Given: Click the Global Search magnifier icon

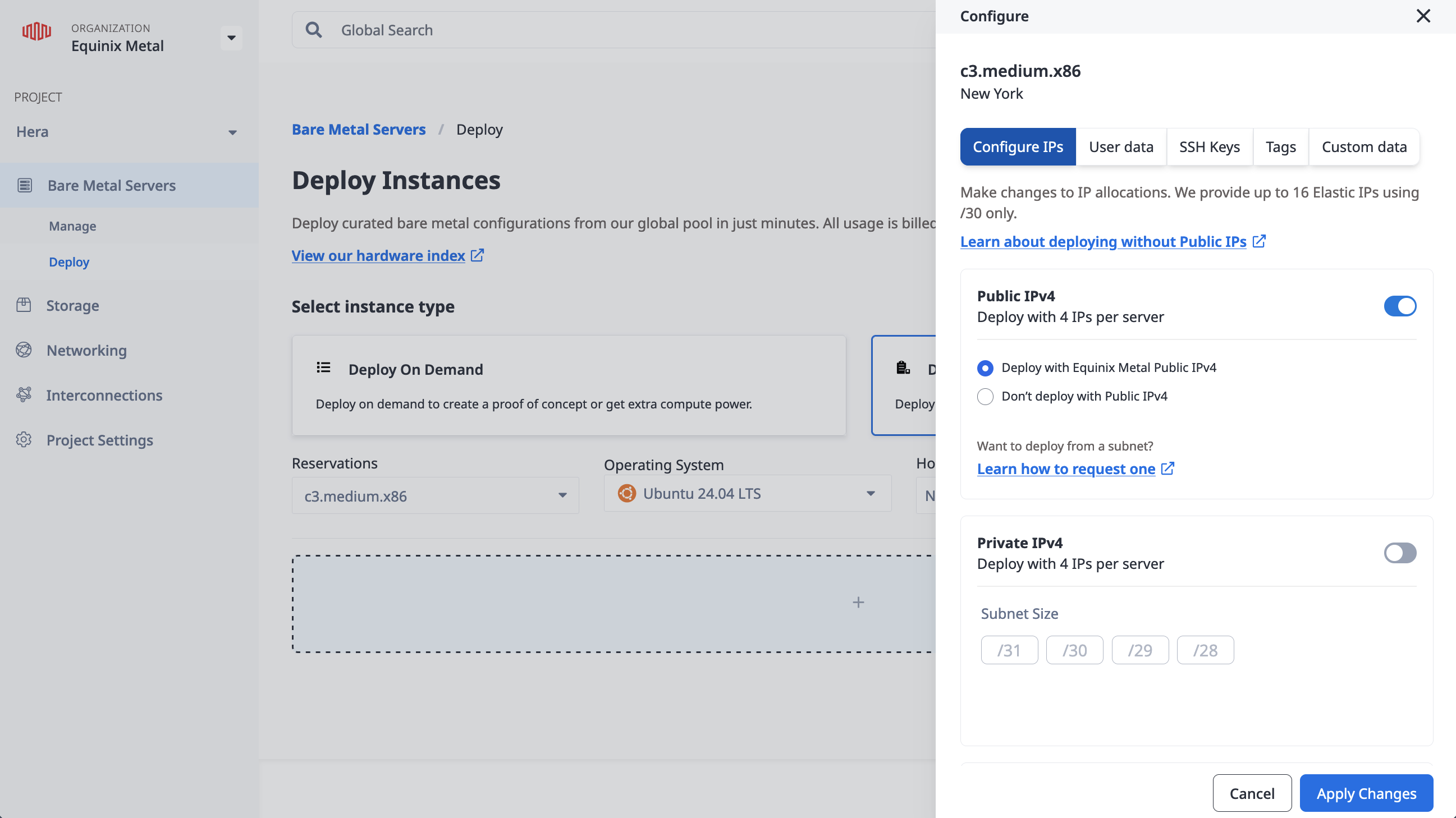Looking at the screenshot, I should pos(314,30).
